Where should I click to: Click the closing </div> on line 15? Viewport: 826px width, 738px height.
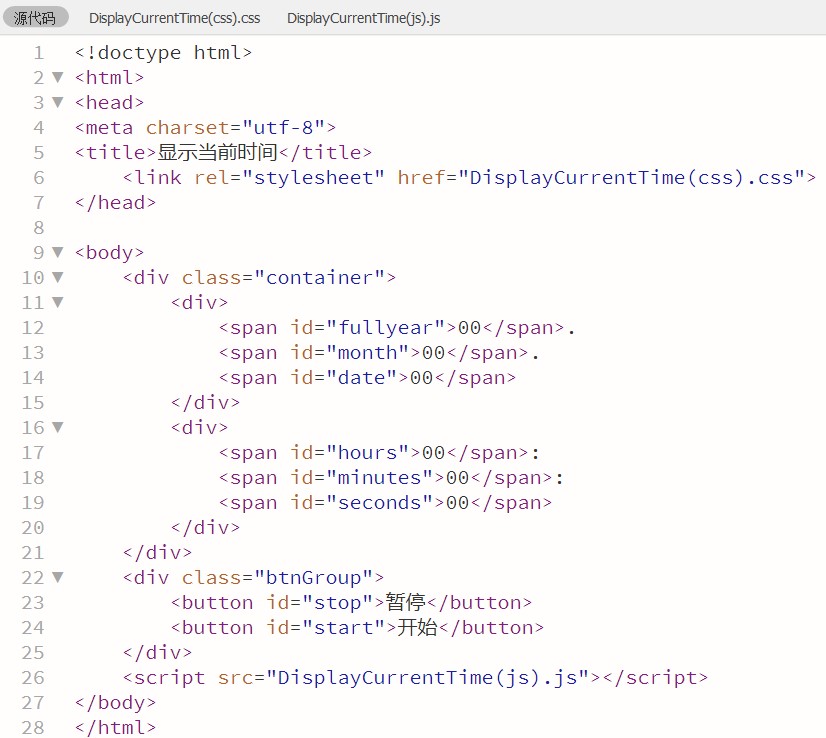[x=205, y=402]
